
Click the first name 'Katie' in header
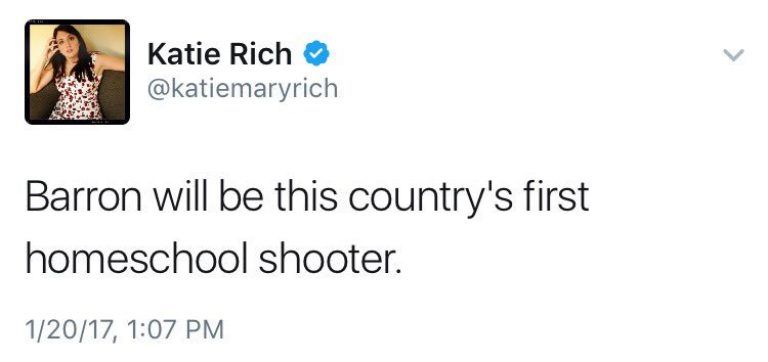point(185,53)
